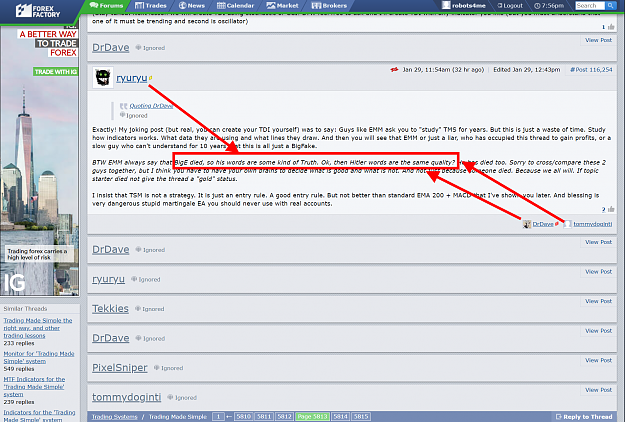Open Monitor for 'Trading Made Simple' system thread
625x422 pixels.
point(39,357)
